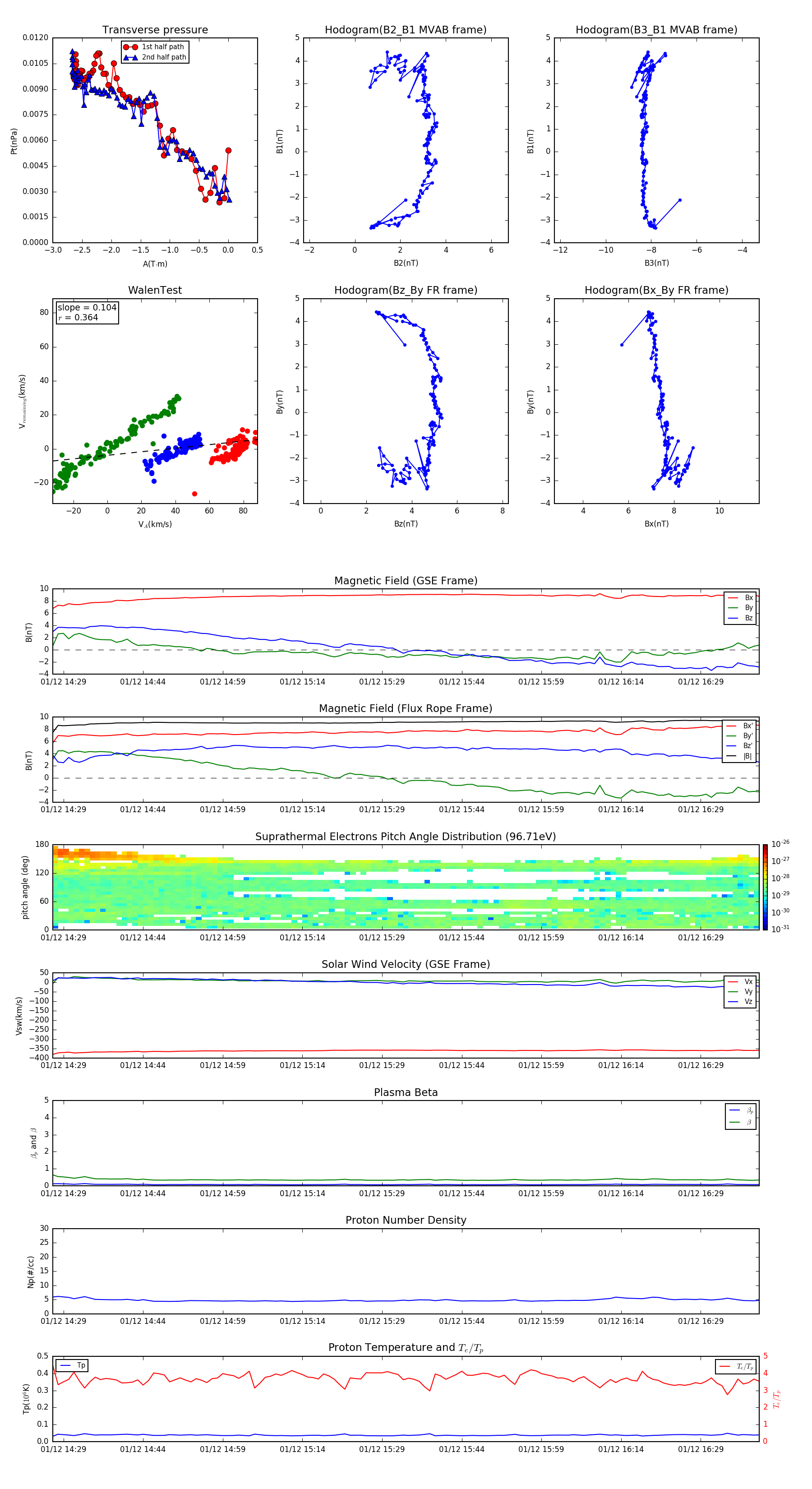Click the 'Hodogram(B3_B1 MVAB frame)' title
Image resolution: width=812 pixels, height=1489 pixels.
(656, 30)
